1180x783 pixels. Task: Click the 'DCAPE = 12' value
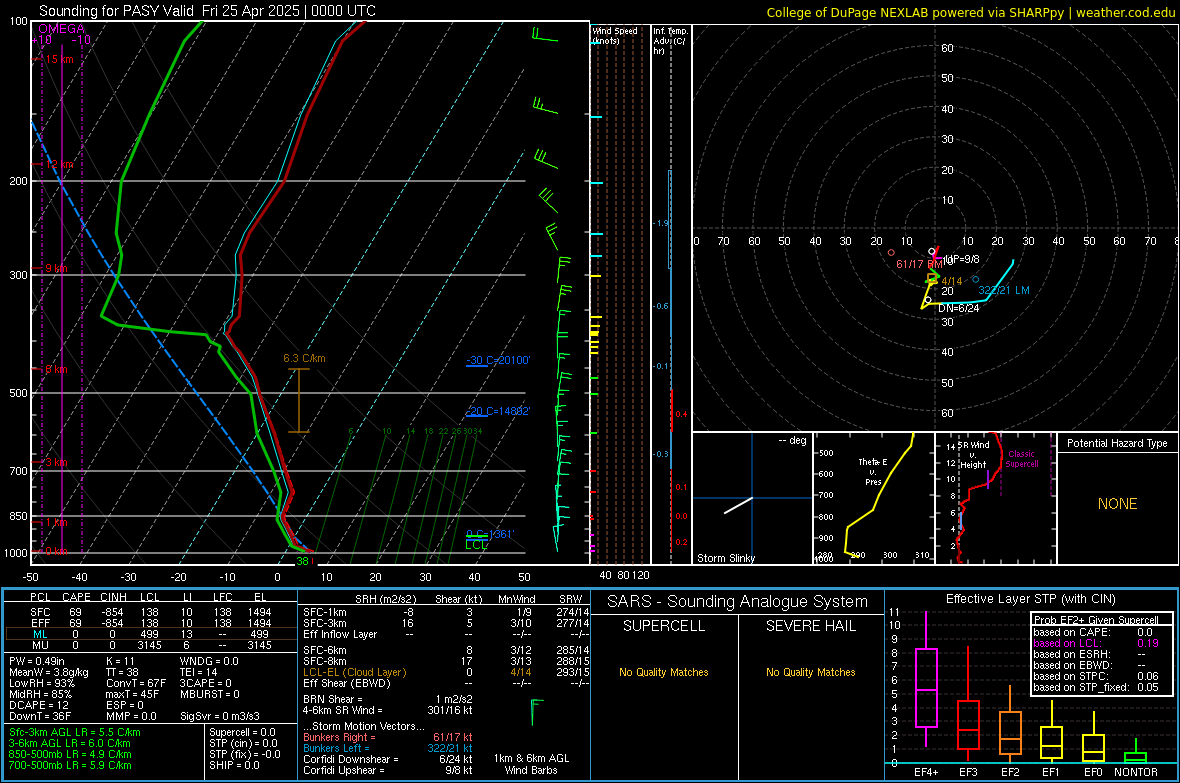pyautogui.click(x=38, y=705)
